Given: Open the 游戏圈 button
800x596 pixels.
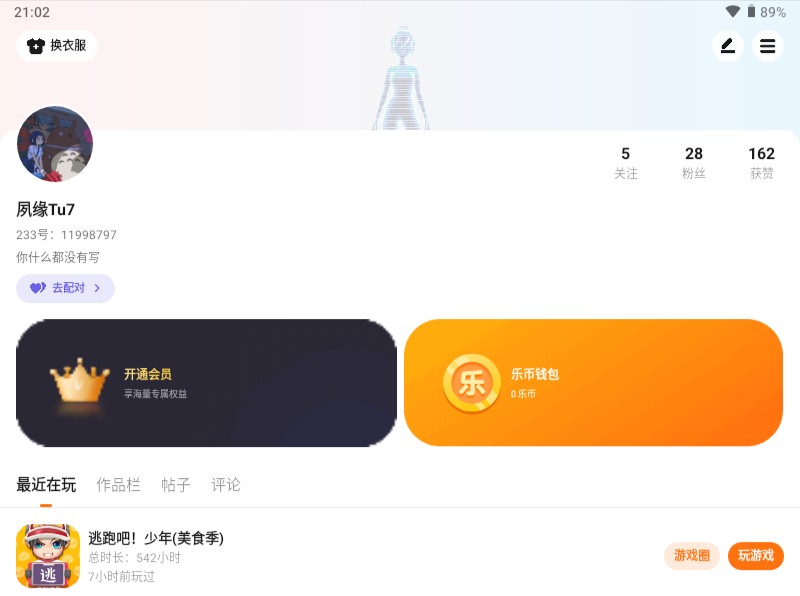Looking at the screenshot, I should coord(692,556).
